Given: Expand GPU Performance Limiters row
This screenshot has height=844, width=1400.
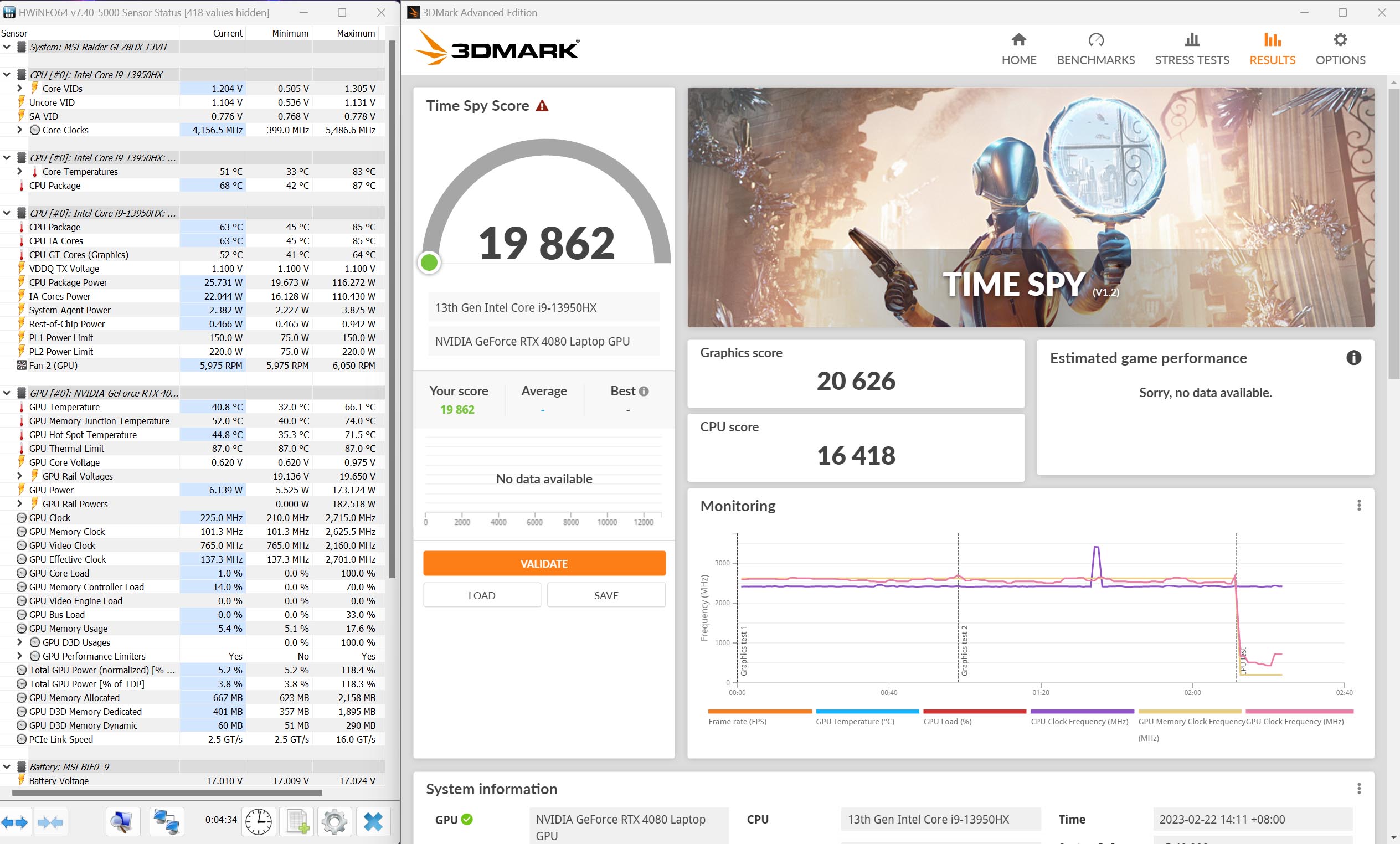Looking at the screenshot, I should point(20,656).
